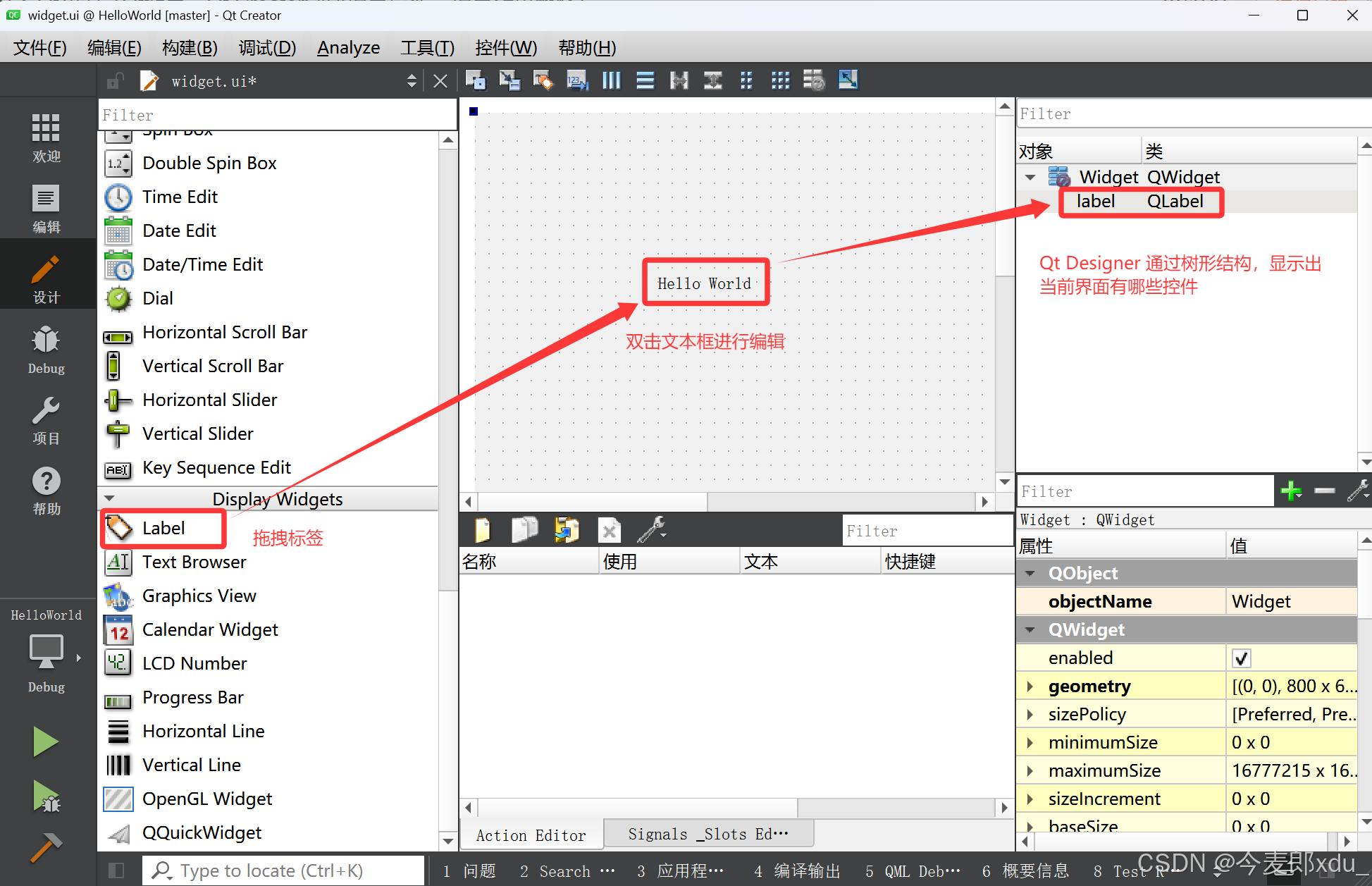The image size is (1372, 886).
Task: Open the Analyze menu
Action: coord(348,48)
